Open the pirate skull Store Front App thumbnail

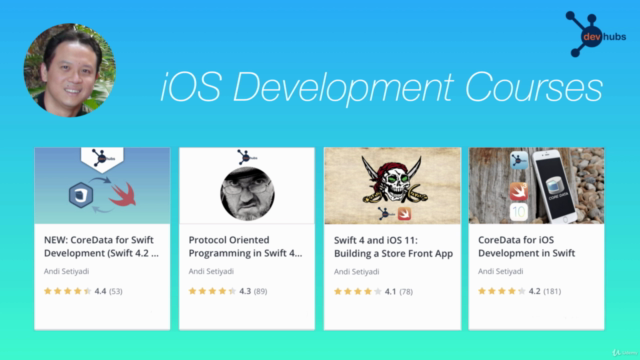(x=392, y=186)
